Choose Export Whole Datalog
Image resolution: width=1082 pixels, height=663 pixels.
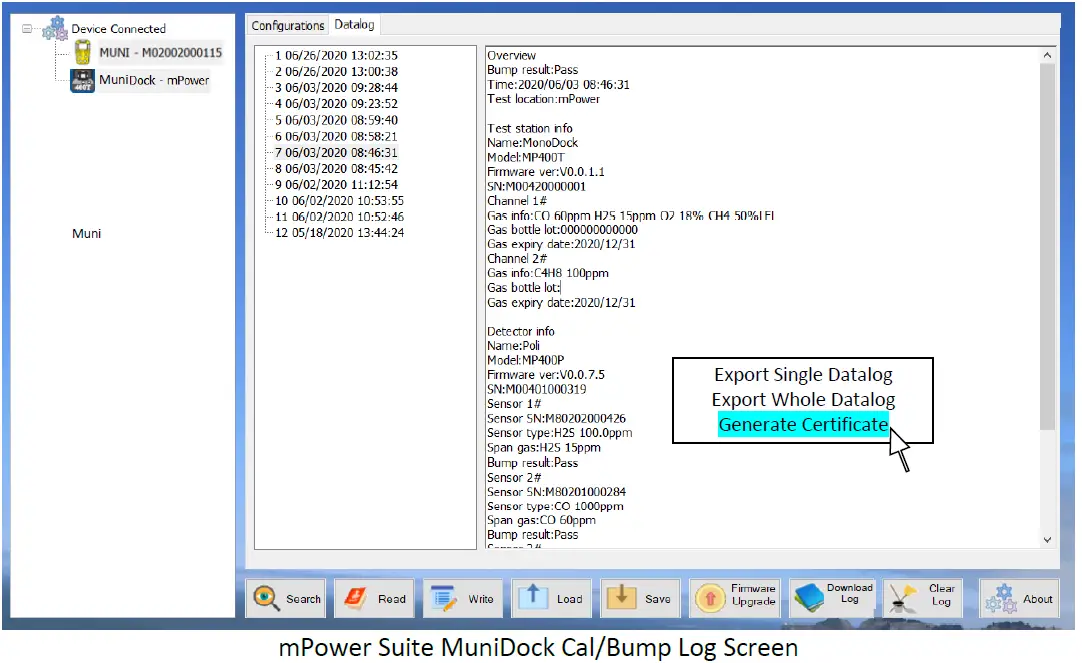[803, 399]
